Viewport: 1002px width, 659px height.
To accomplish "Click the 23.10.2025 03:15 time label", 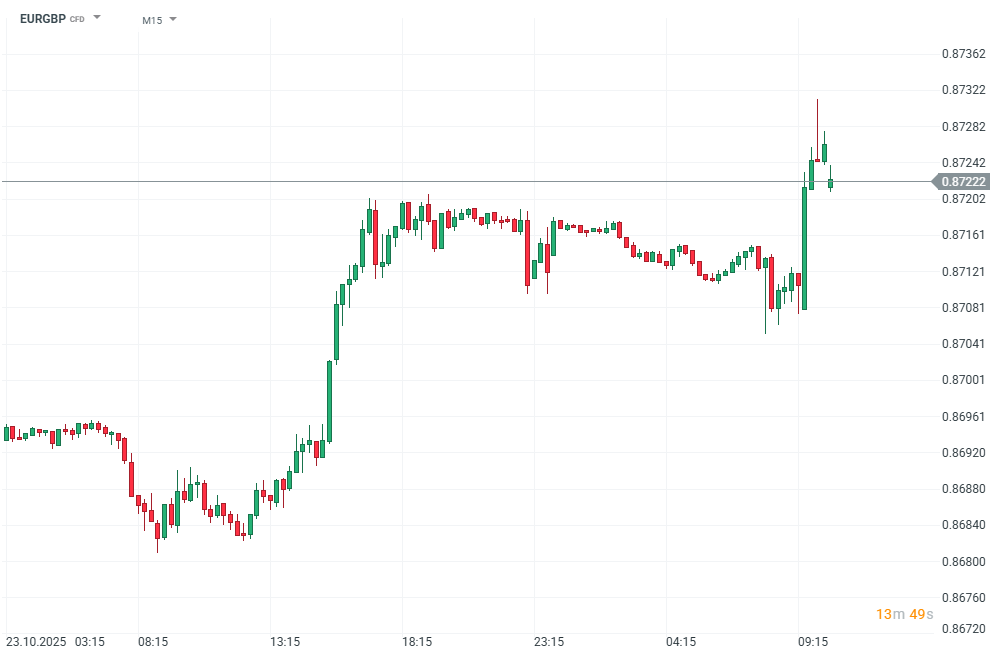I will point(55,641).
